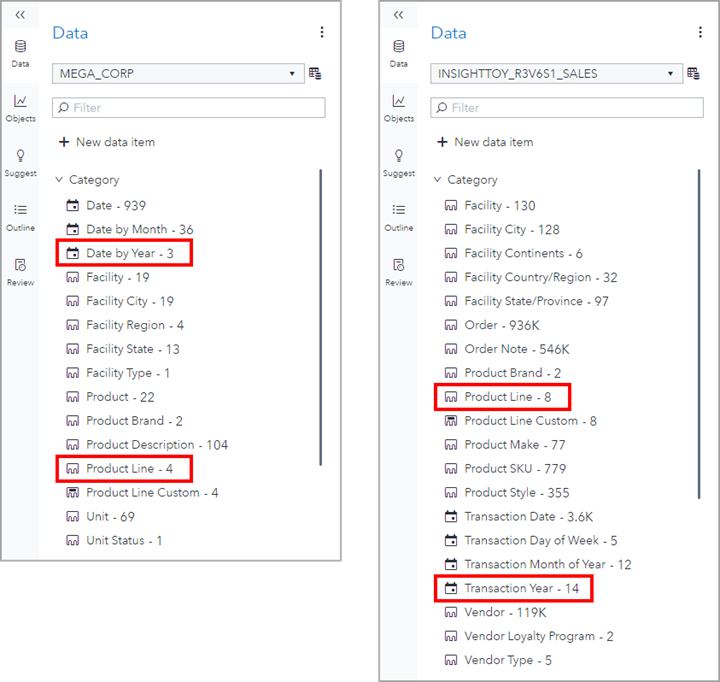Open the three-dot options menu above MEGA_CORP
Image resolution: width=720 pixels, height=682 pixels.
pyautogui.click(x=322, y=32)
